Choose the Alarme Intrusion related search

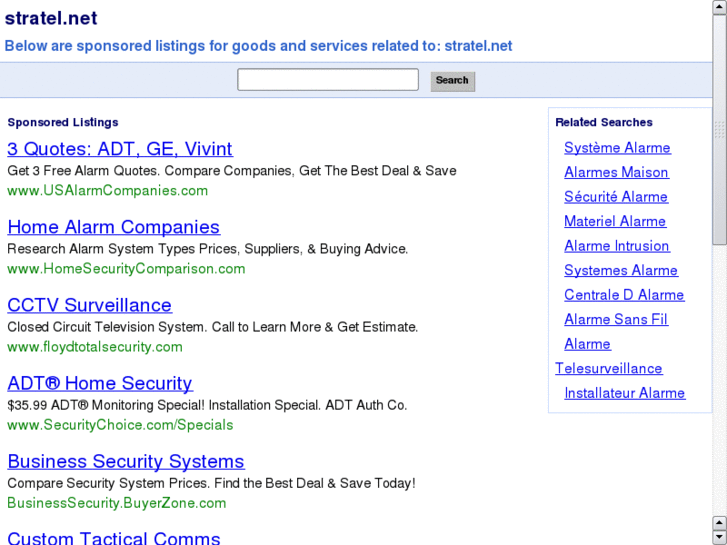pyautogui.click(x=617, y=246)
